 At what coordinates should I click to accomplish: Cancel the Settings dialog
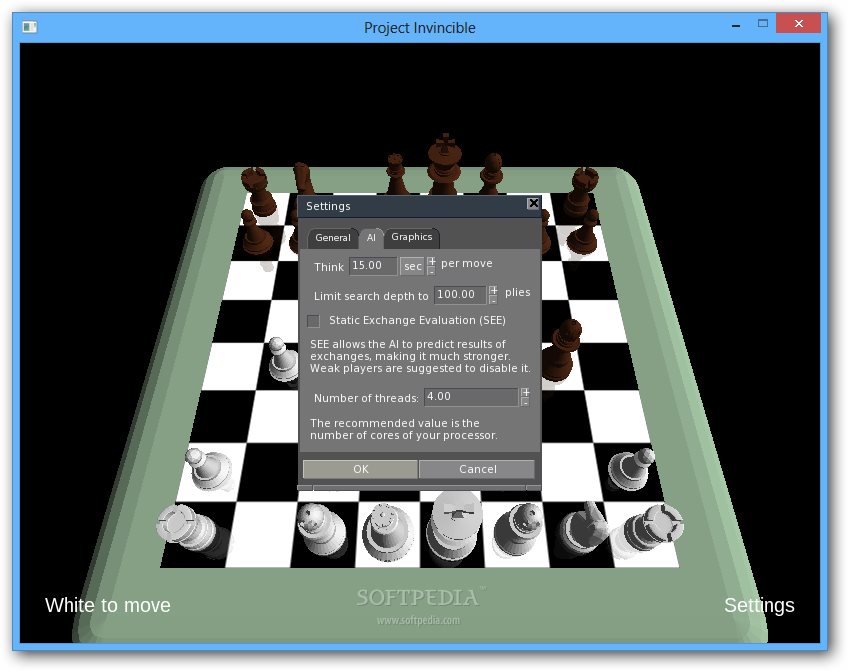[477, 469]
